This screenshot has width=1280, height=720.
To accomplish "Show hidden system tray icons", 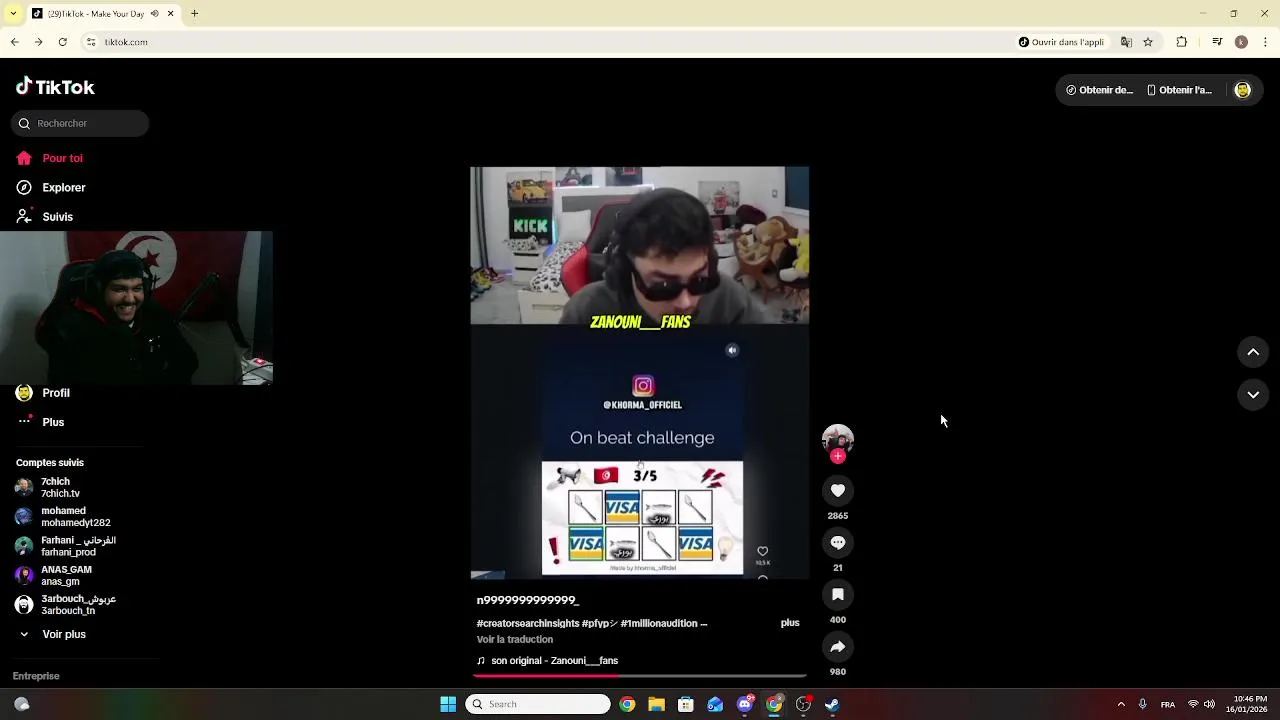I will click(1121, 704).
